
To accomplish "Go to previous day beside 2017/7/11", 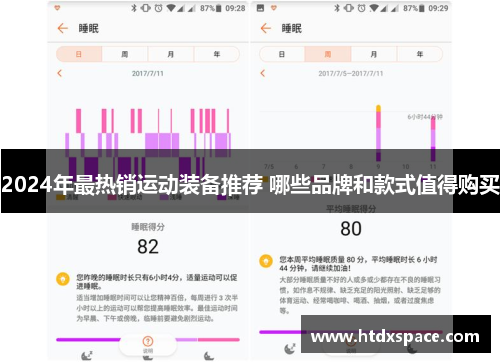I will click(x=60, y=73).
